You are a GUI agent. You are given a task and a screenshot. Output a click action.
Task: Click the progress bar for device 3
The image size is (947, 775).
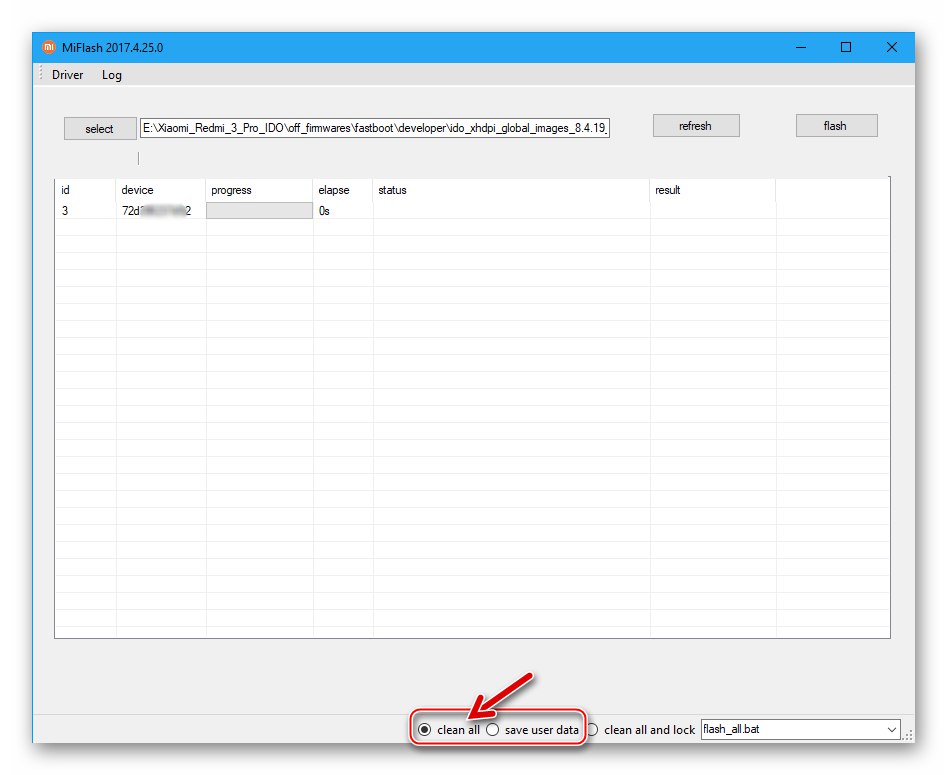click(259, 210)
